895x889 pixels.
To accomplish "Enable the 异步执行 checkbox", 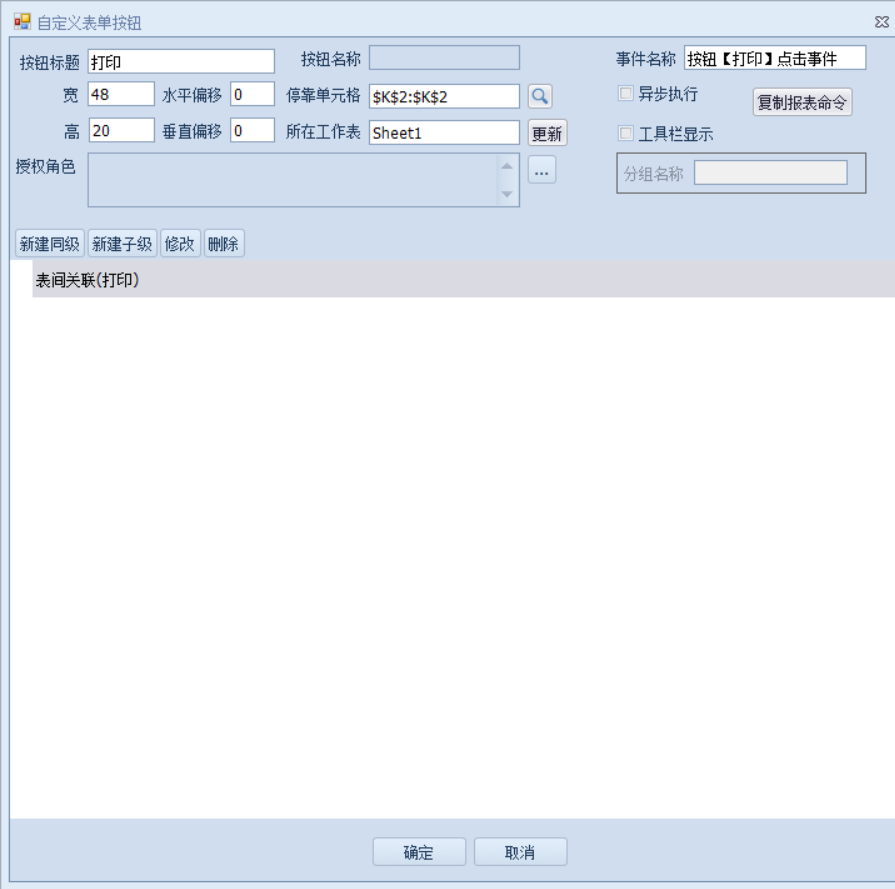I will (626, 94).
